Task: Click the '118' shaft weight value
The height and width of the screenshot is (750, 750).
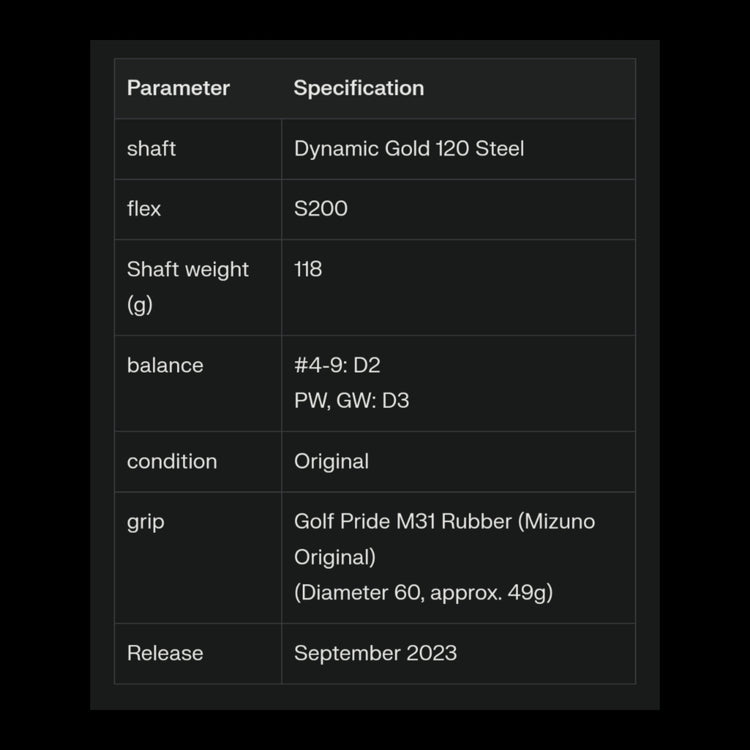Action: coord(308,269)
